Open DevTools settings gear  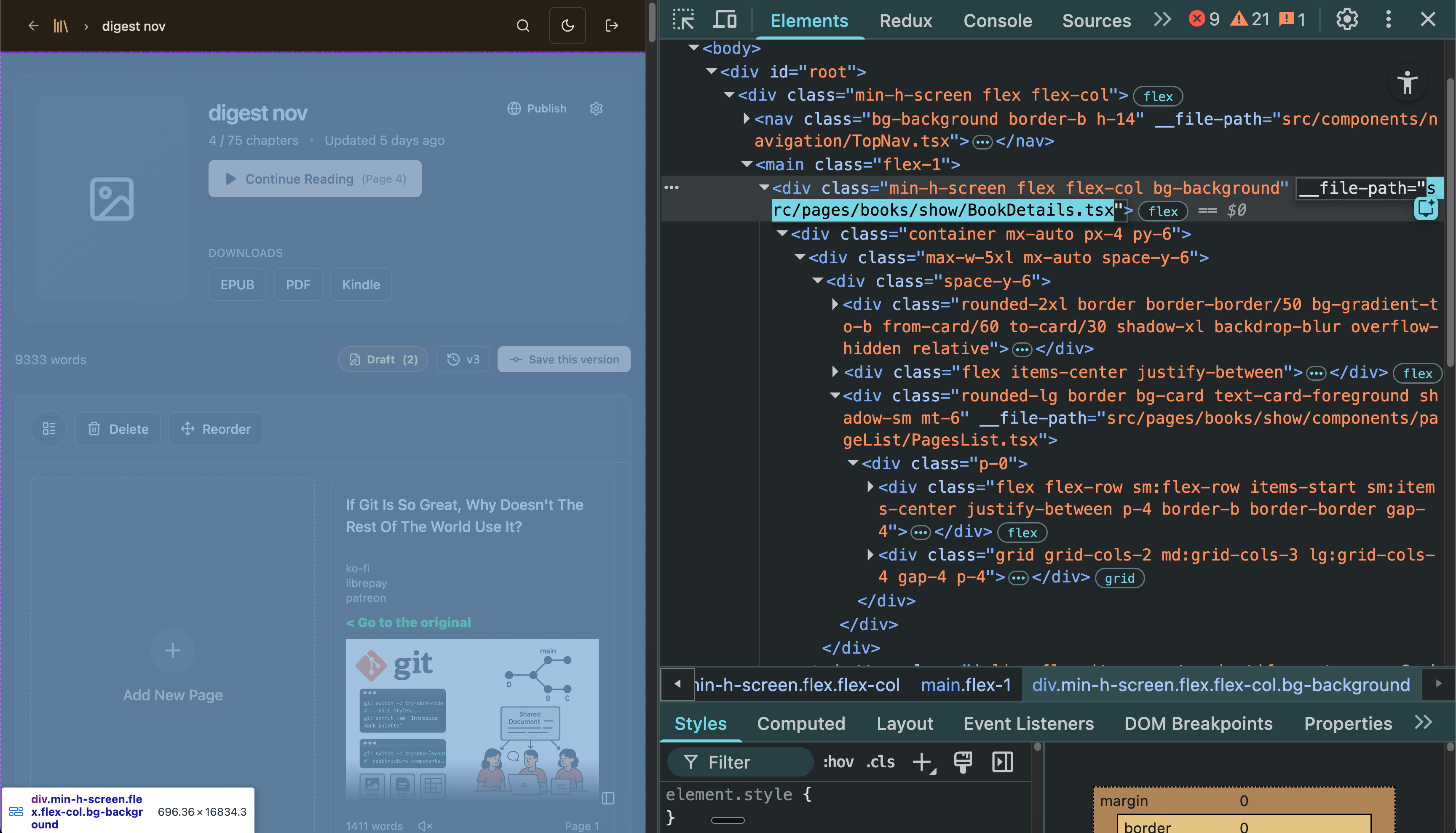coord(1347,19)
